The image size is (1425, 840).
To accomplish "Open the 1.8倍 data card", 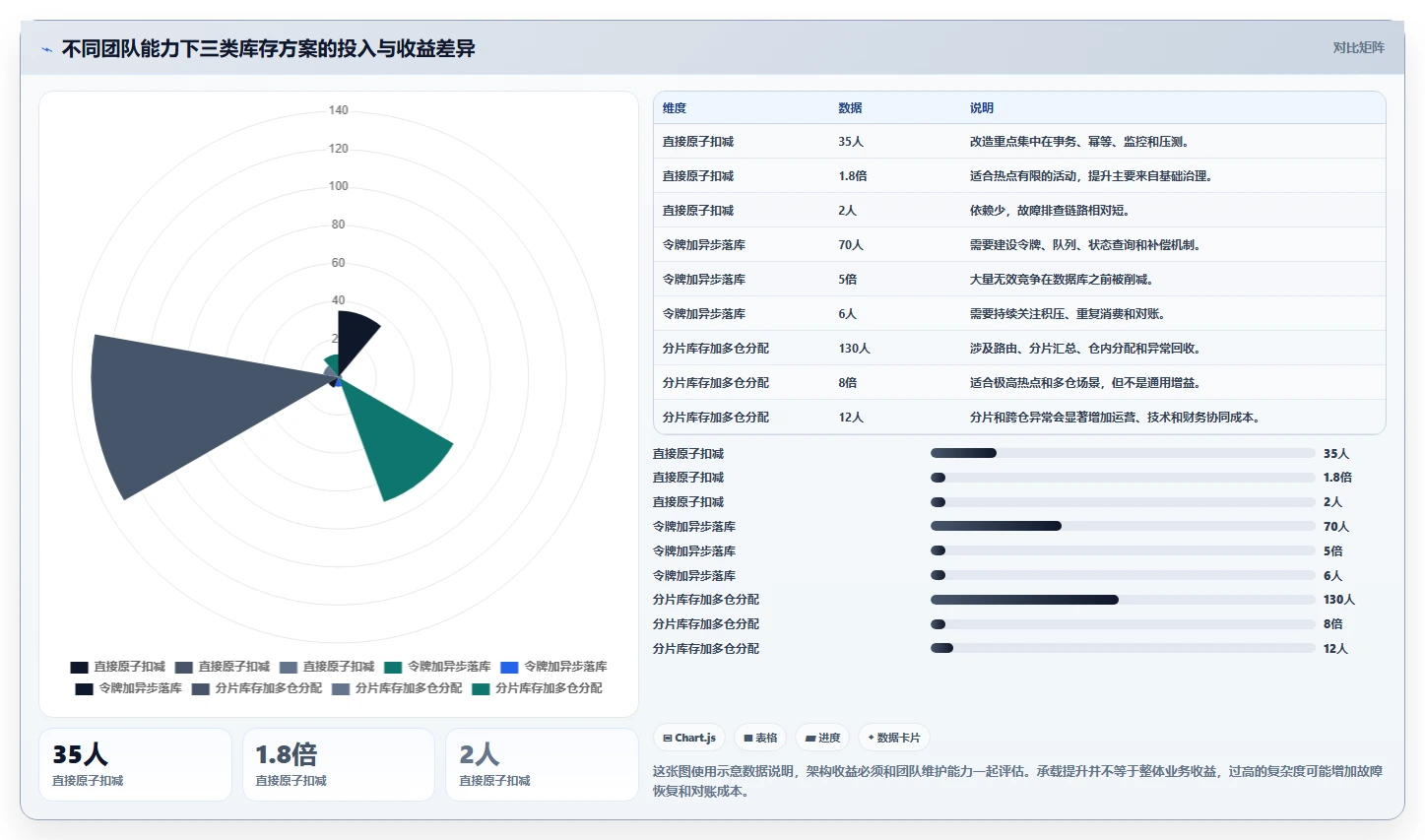I will click(339, 764).
